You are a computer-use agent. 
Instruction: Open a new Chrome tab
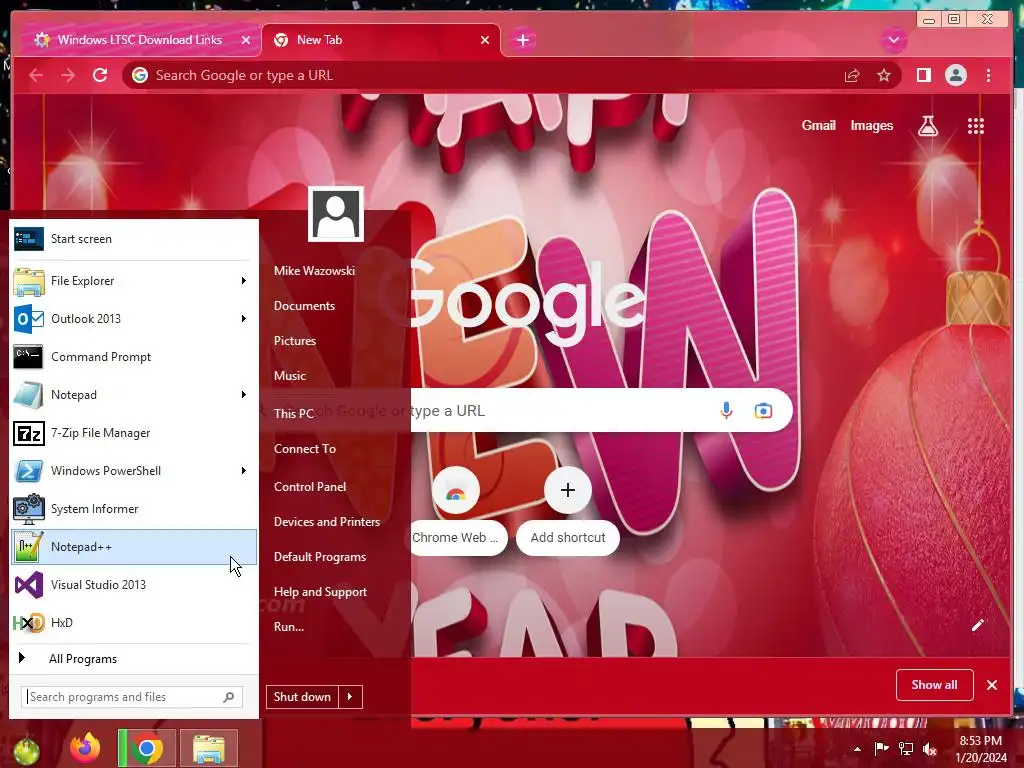point(522,40)
